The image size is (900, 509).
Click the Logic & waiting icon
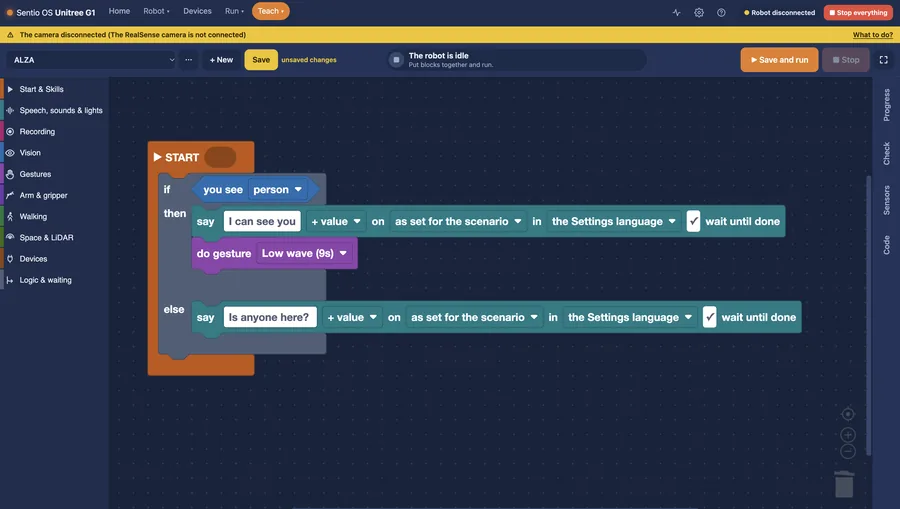10,280
